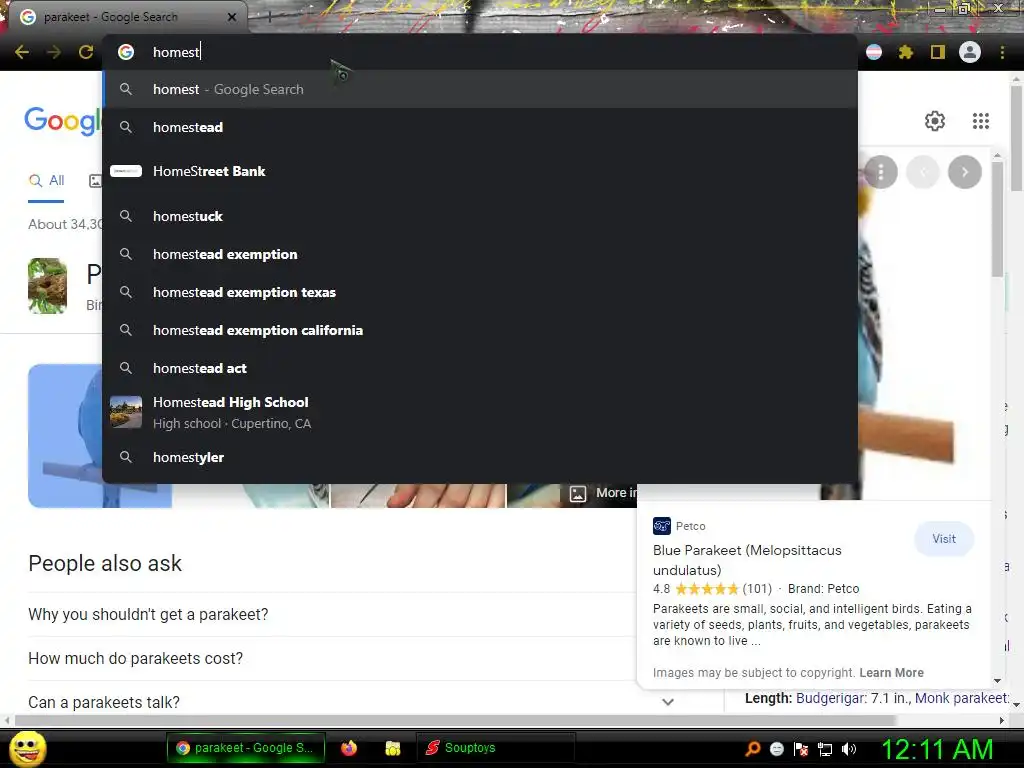Screen dimensions: 1024x768
Task: Click the forward navigation arrow
Action: click(54, 52)
